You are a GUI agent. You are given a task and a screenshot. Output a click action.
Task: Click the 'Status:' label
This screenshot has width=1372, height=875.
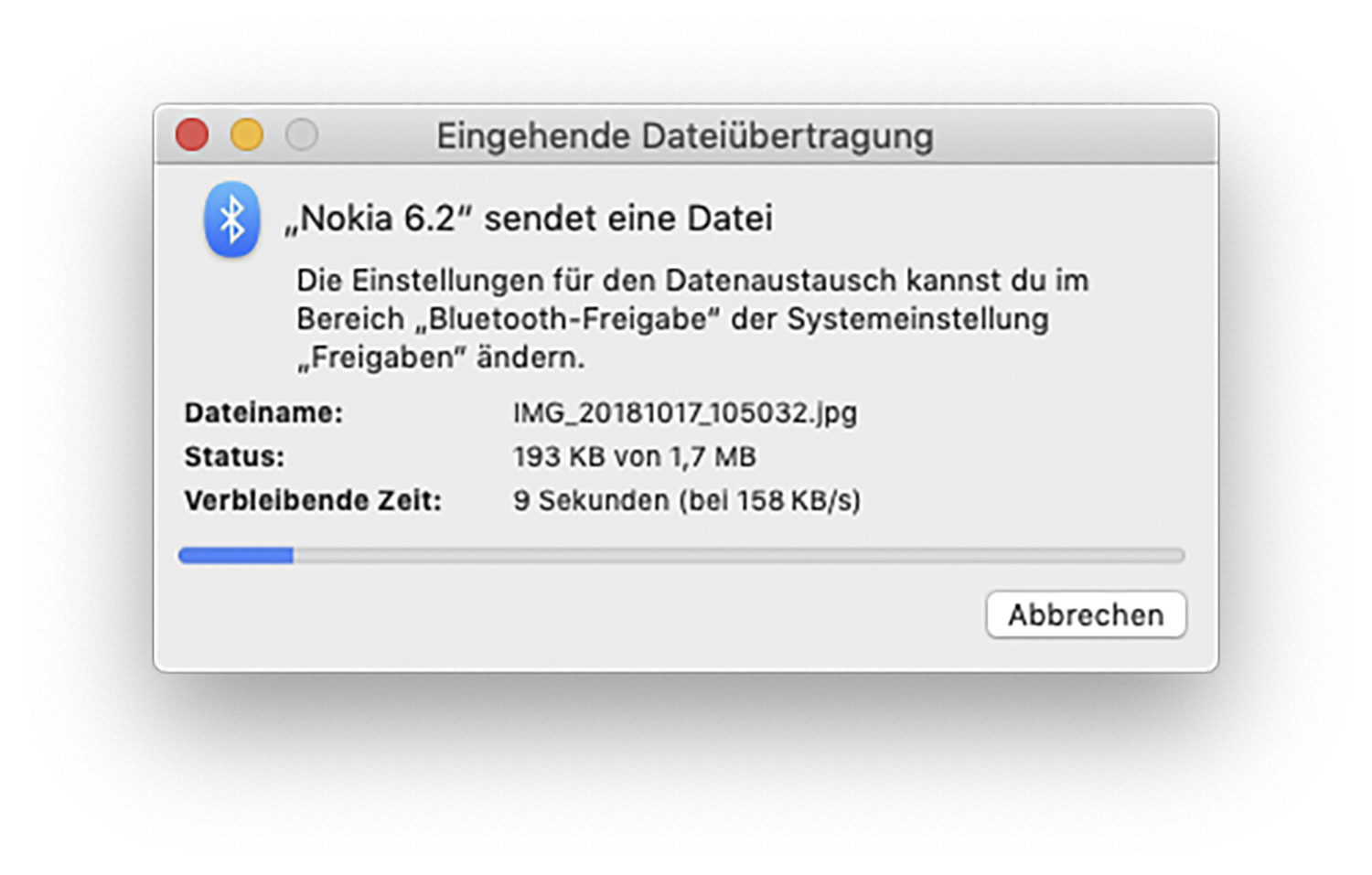coord(234,456)
